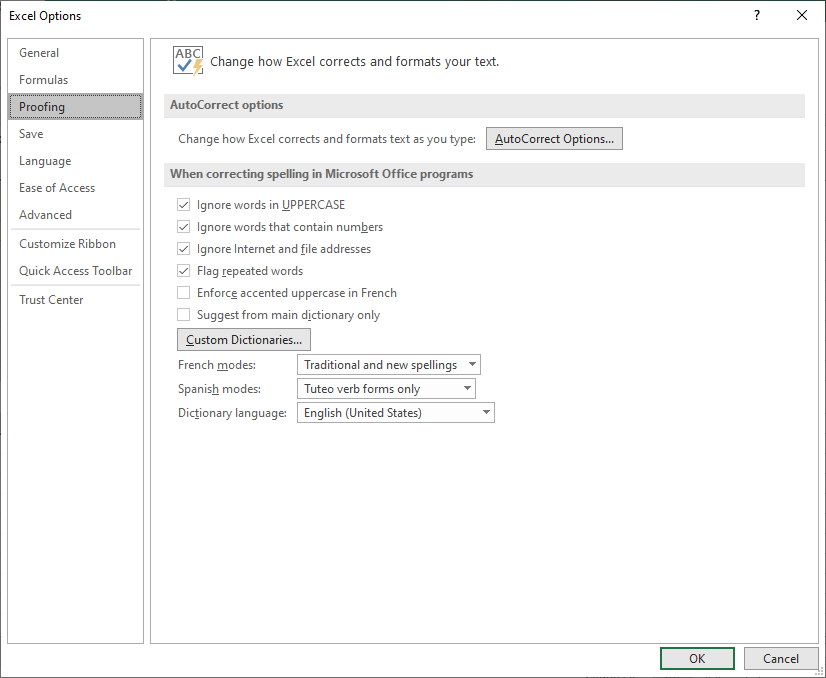The height and width of the screenshot is (678, 826).
Task: Close the Excel Options dialog
Action: [801, 15]
